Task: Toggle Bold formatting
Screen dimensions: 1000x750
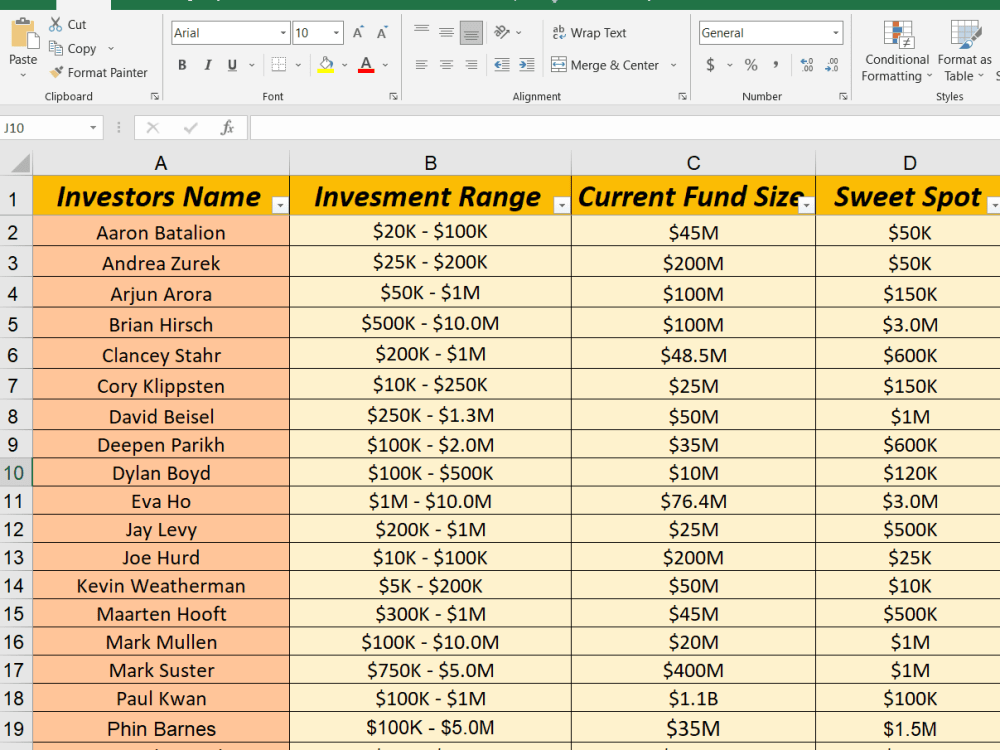Action: pyautogui.click(x=182, y=64)
